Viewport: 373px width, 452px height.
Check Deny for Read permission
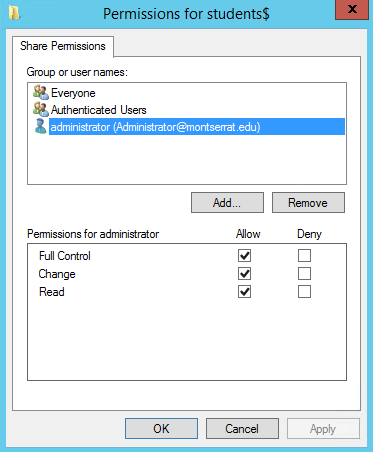pyautogui.click(x=304, y=292)
